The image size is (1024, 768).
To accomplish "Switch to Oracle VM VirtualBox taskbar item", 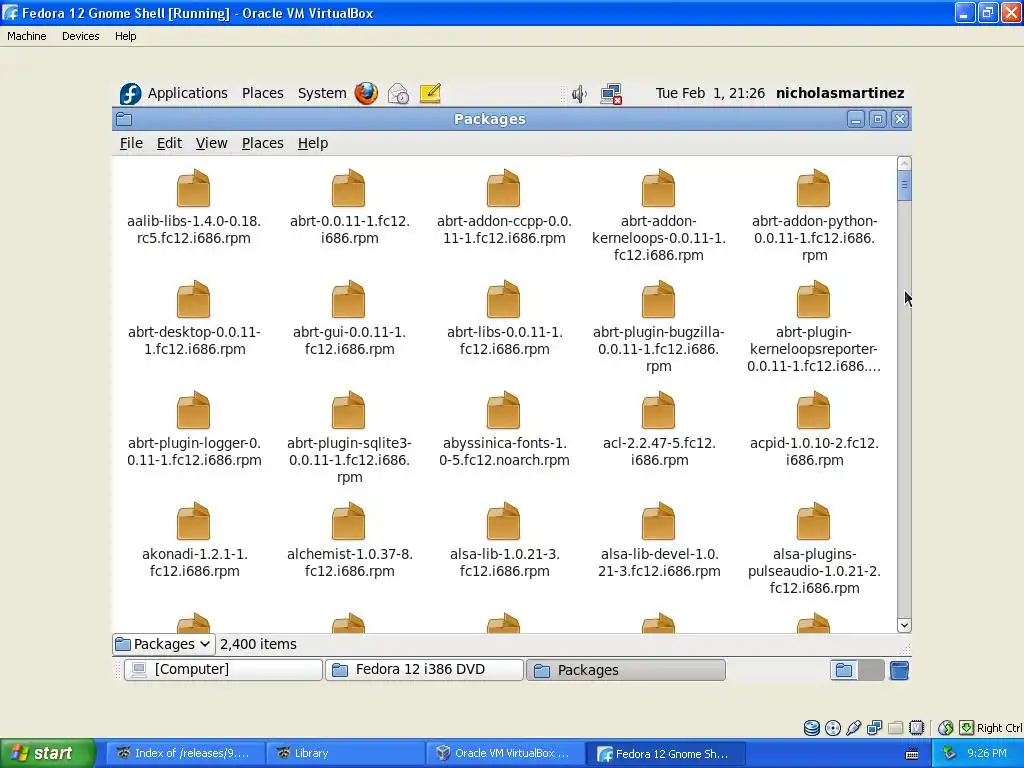I will 505,753.
